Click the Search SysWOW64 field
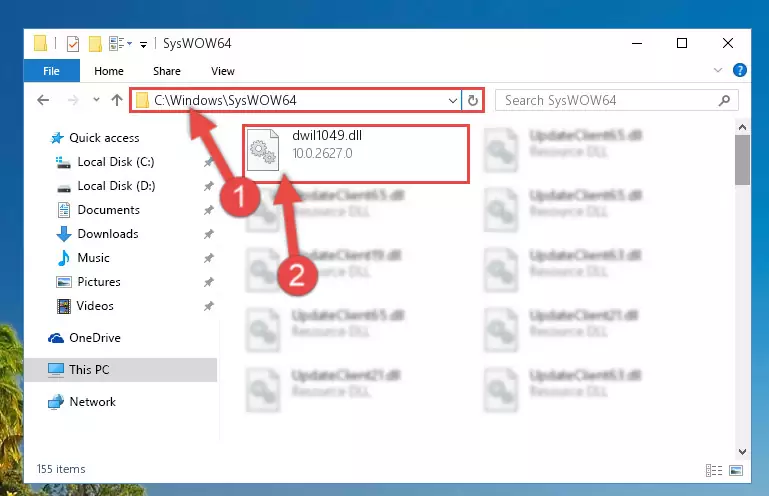 click(x=616, y=100)
